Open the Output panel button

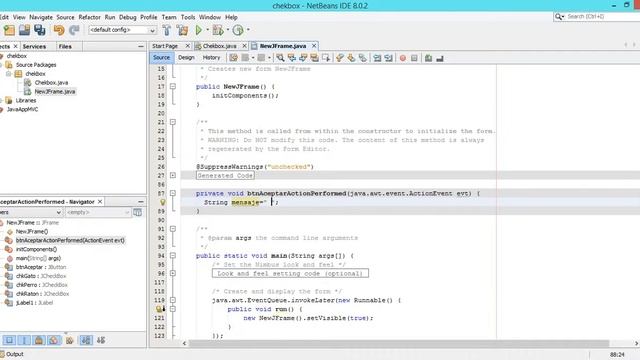(x=12, y=354)
